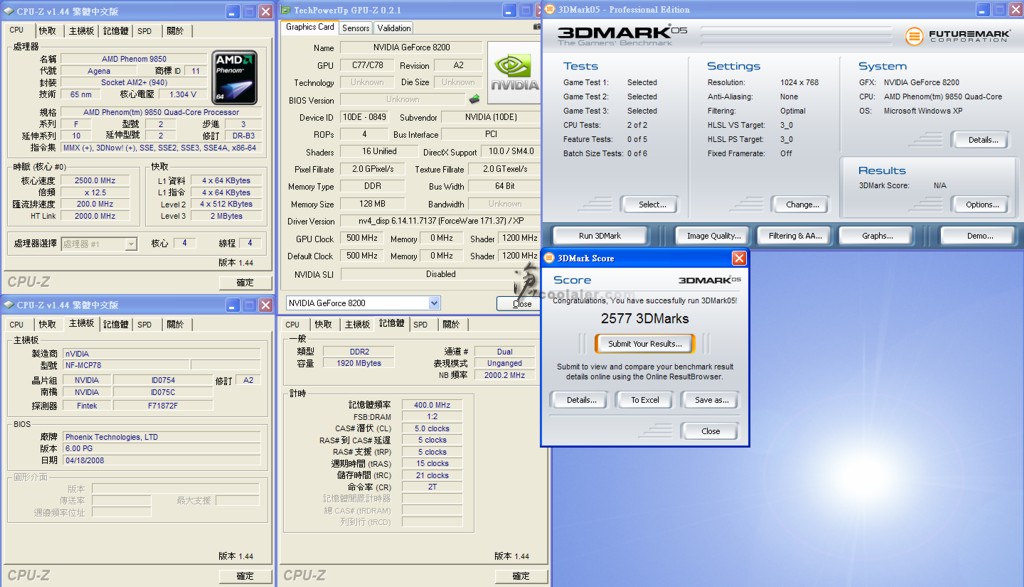Minimize the GPU-Z window
The height and width of the screenshot is (587, 1024).
509,10
